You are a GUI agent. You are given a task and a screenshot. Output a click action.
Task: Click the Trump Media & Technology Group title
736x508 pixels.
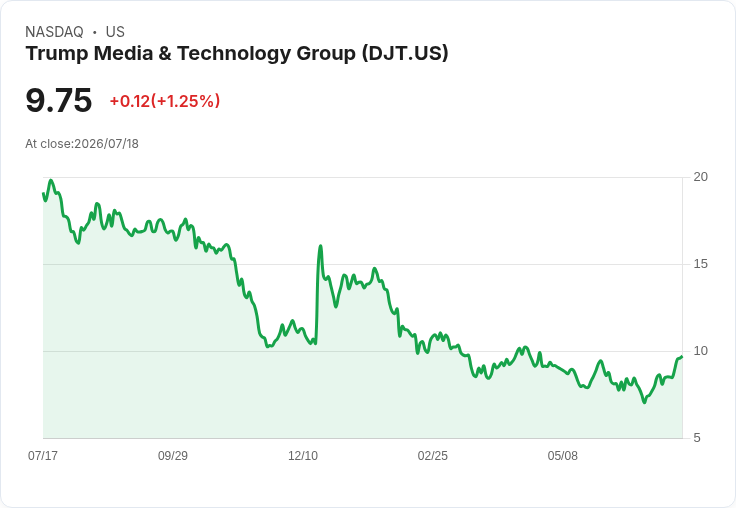237,53
